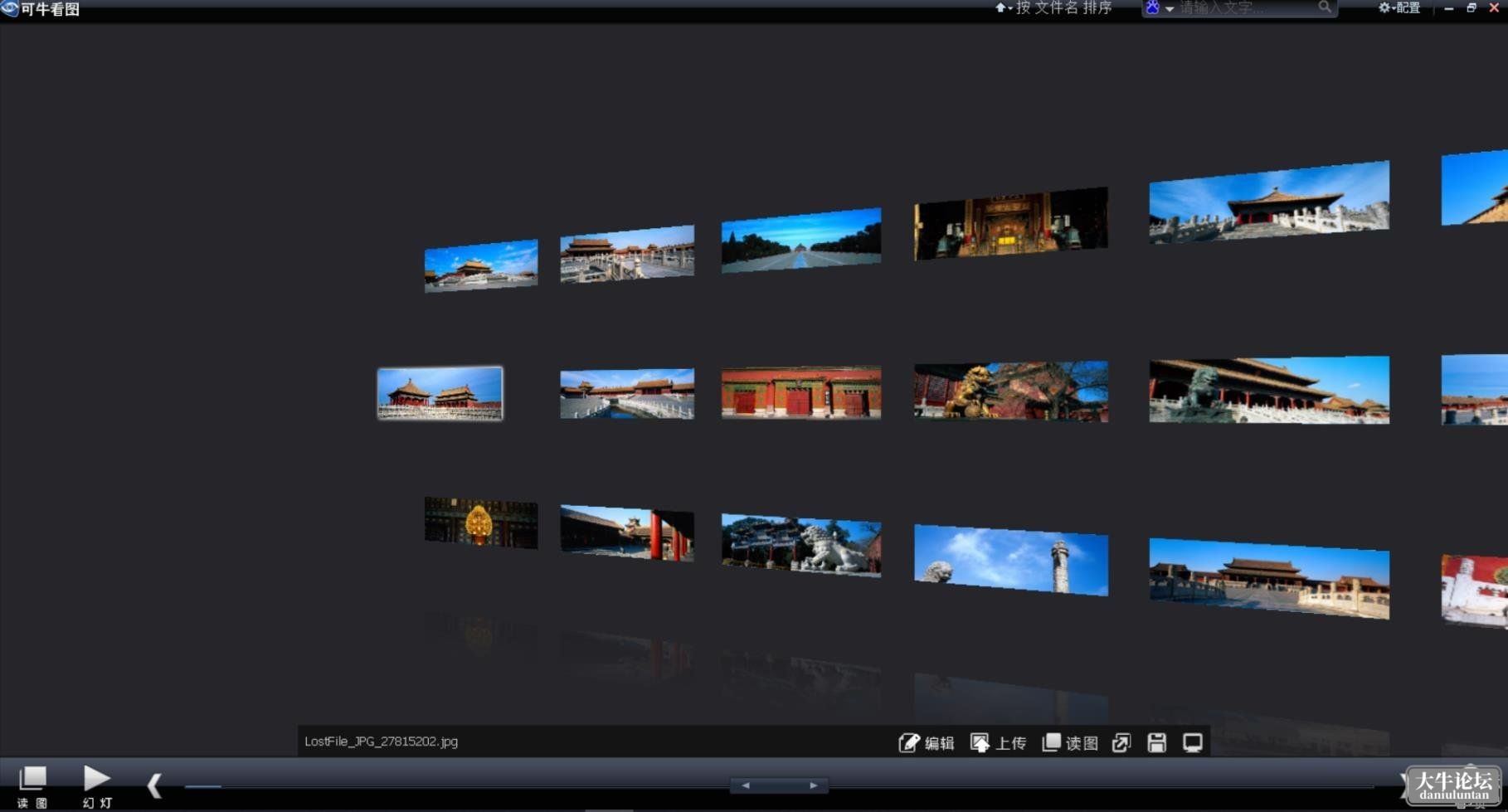Open the 按文件名排序 sort dropdown
Screen dimensions: 1508x812
coord(1053,8)
